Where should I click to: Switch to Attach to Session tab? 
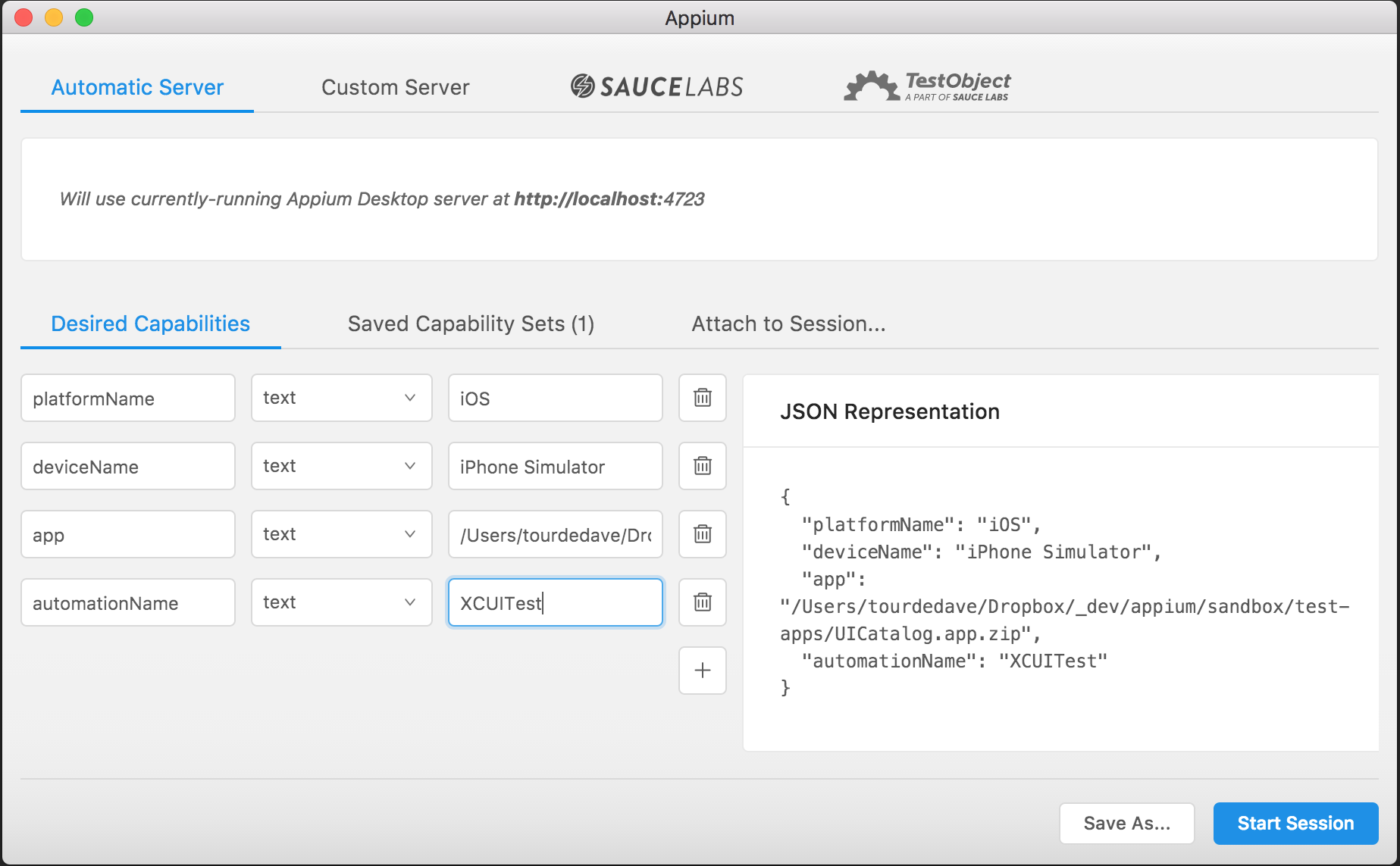(788, 324)
